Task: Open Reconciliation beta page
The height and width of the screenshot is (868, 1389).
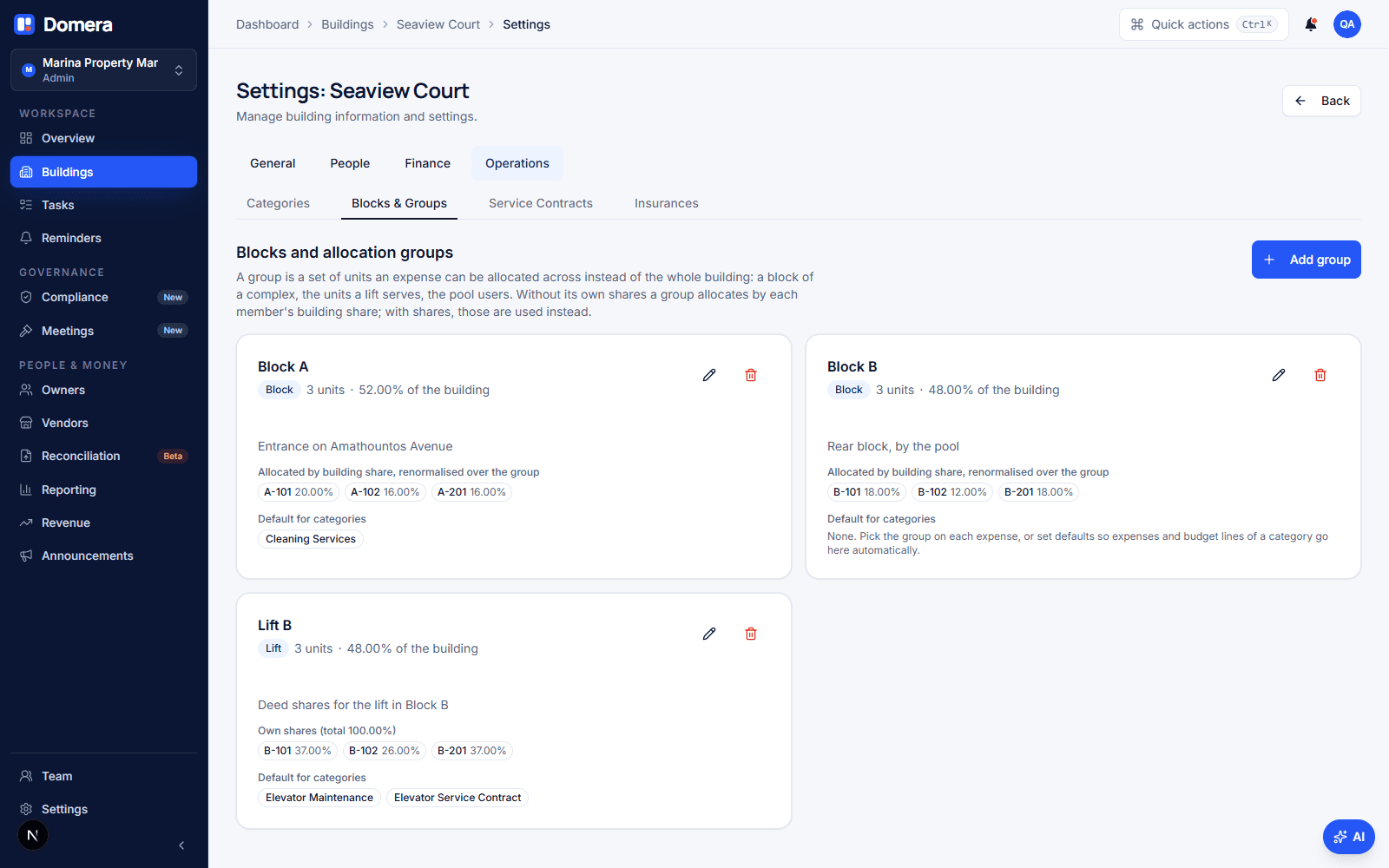Action: click(x=103, y=456)
